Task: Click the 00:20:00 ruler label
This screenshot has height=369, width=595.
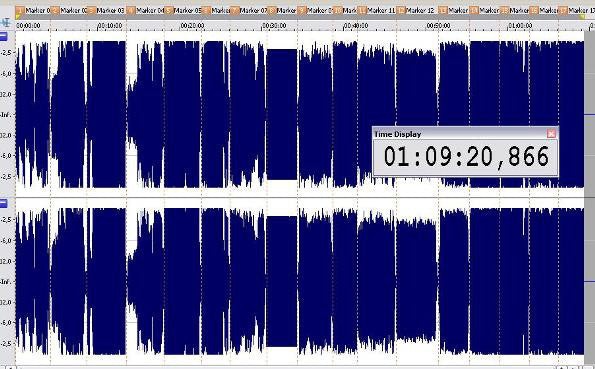Action: tap(192, 26)
